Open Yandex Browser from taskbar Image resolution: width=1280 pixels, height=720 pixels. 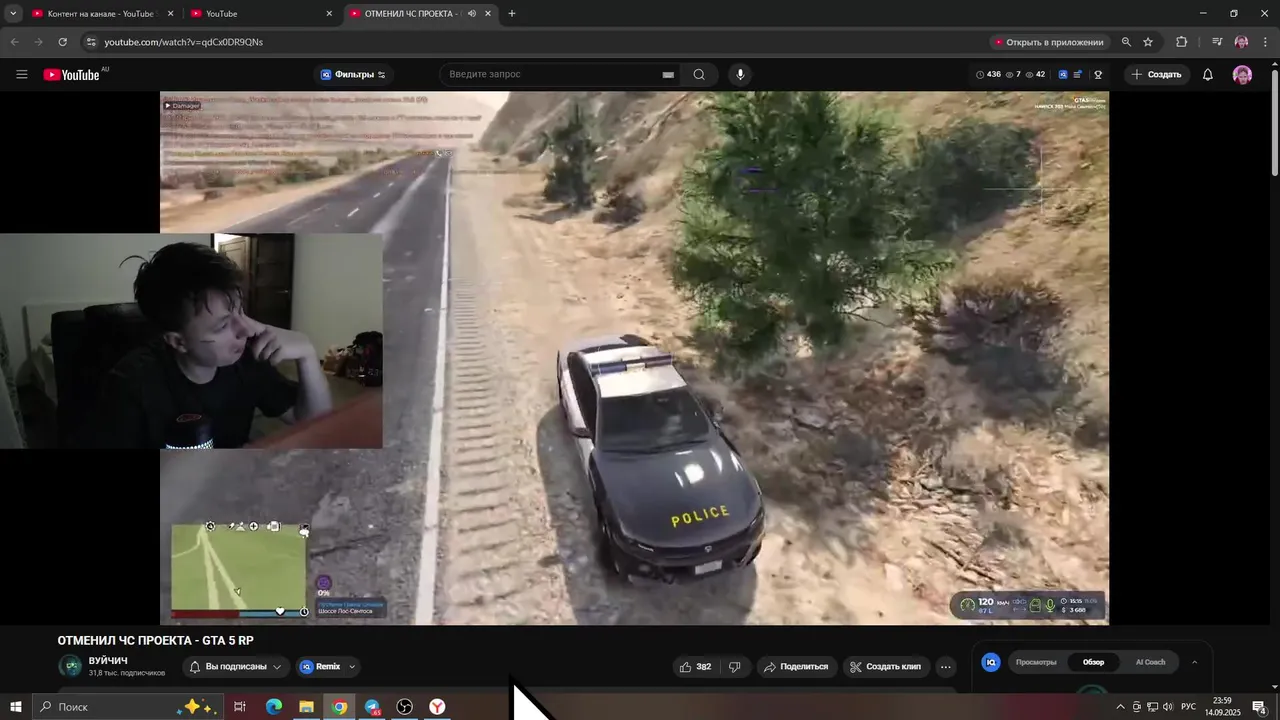[438, 707]
